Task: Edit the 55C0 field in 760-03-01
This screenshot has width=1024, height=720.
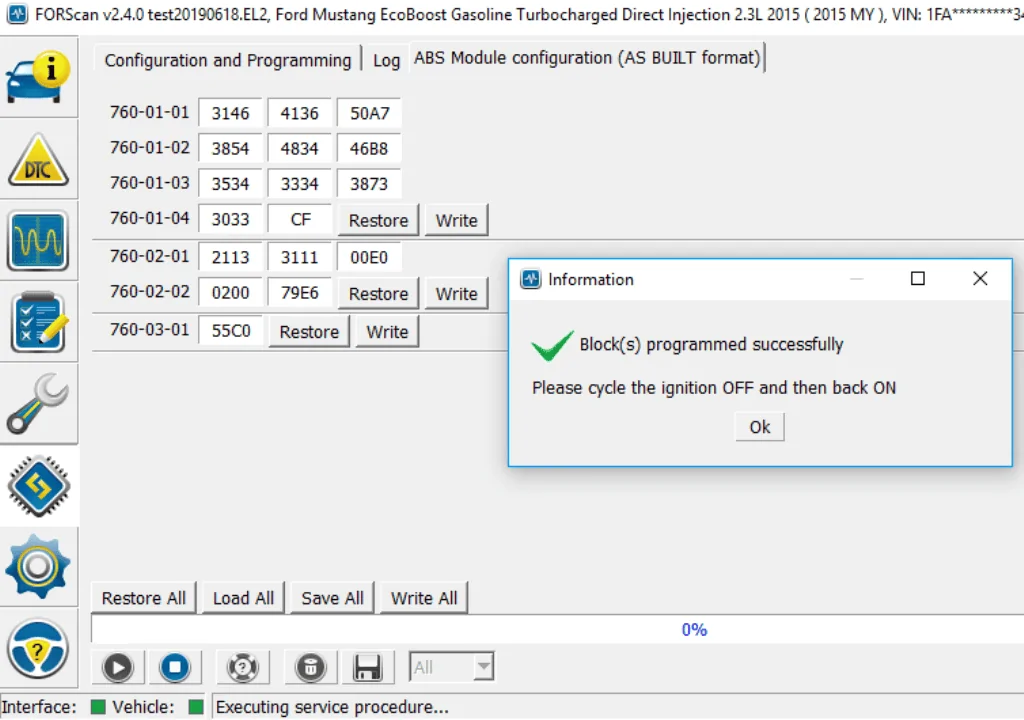Action: (231, 330)
